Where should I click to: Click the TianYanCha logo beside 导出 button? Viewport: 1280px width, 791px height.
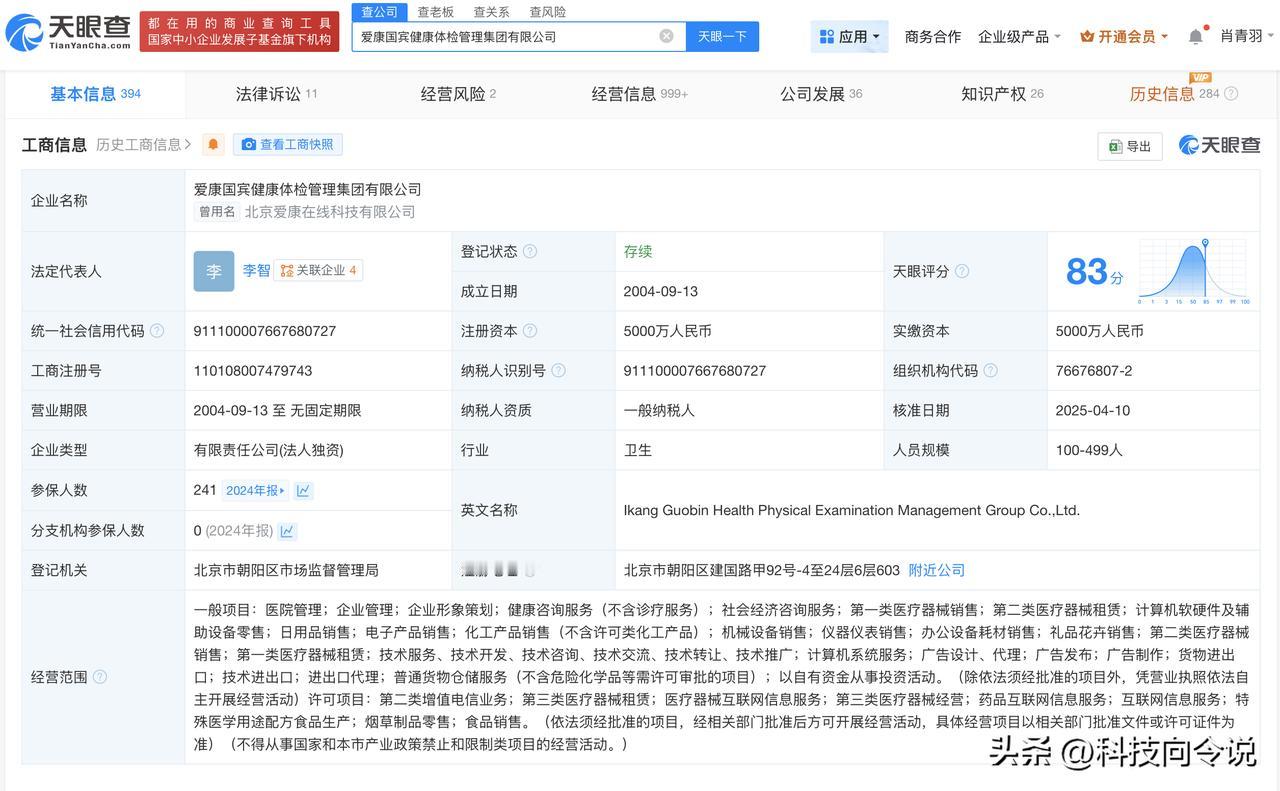[x=1219, y=145]
